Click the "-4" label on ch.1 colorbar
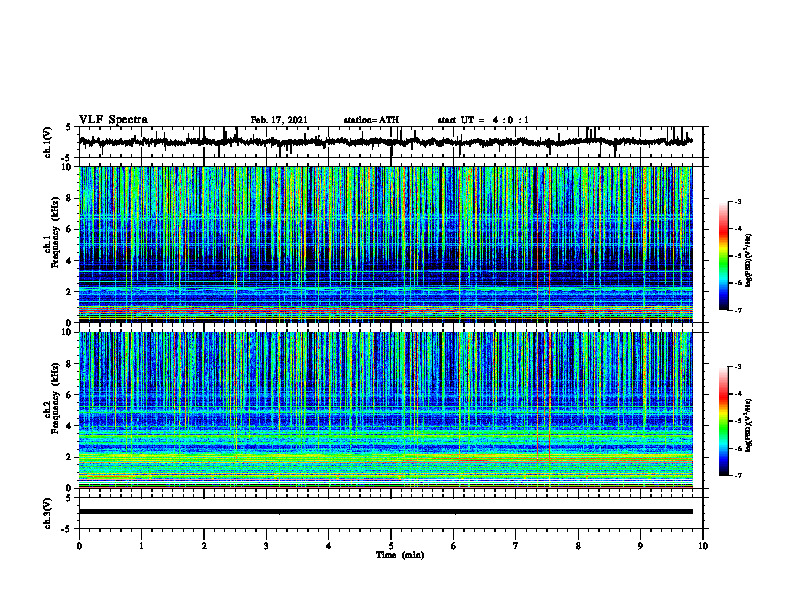Image resolution: width=792 pixels, height=612 pixels. click(738, 229)
